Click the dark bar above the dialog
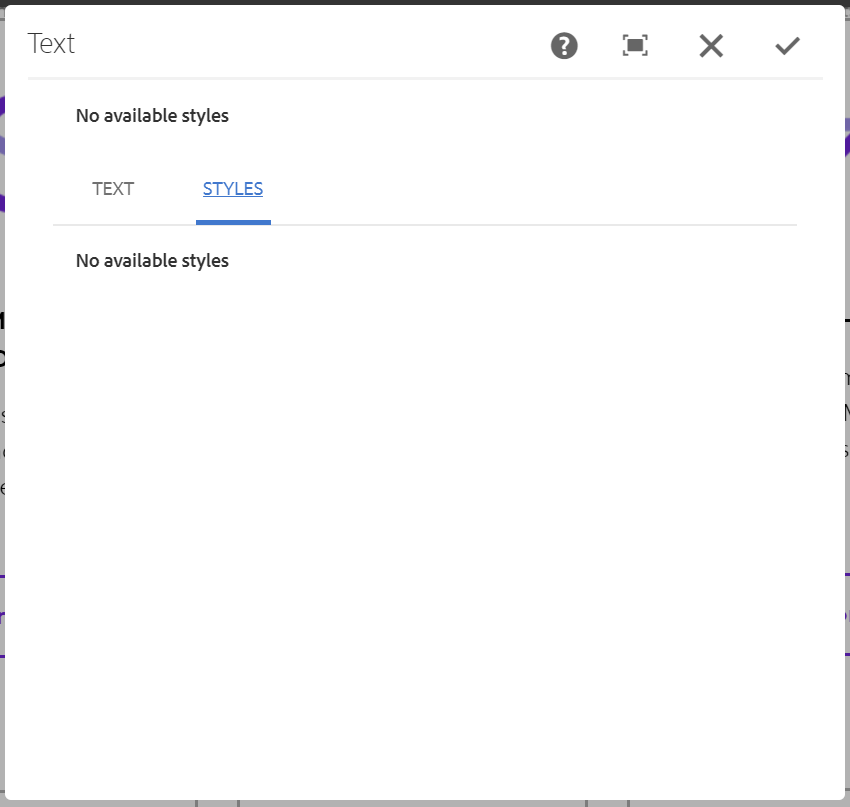Screen dimensions: 850x807 coord(425,2)
